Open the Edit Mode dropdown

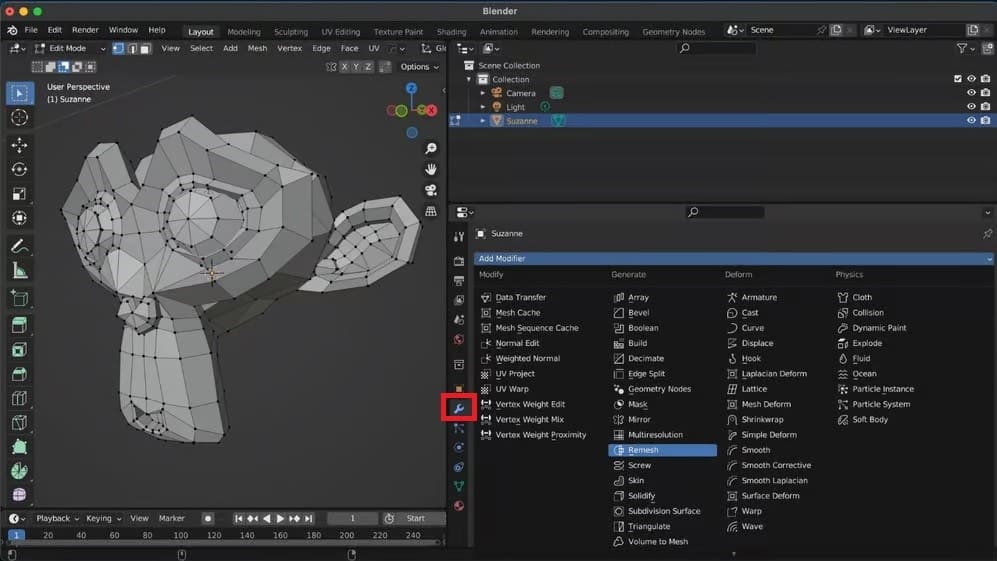click(70, 48)
